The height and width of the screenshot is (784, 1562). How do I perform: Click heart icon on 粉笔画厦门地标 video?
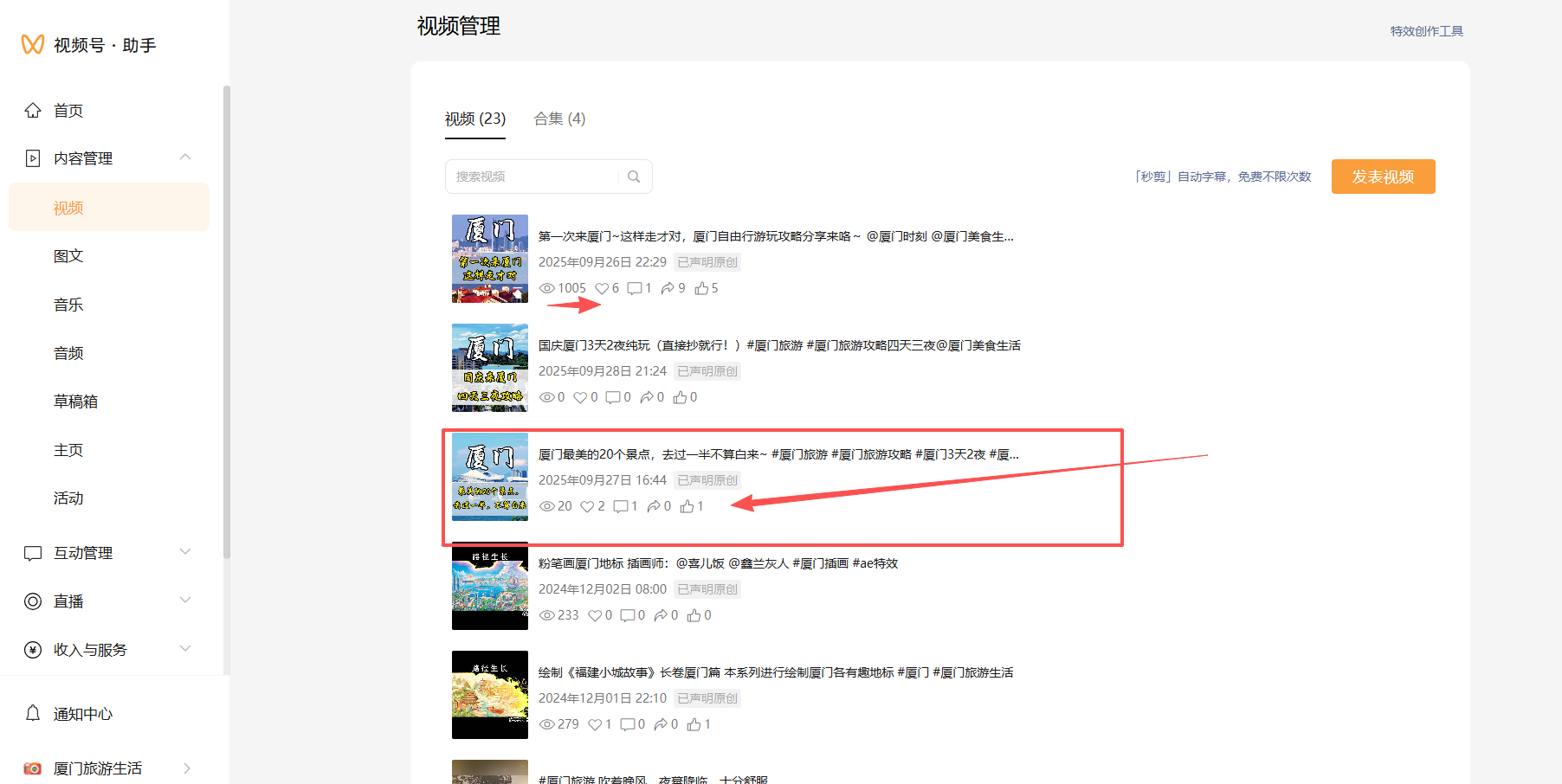(595, 615)
